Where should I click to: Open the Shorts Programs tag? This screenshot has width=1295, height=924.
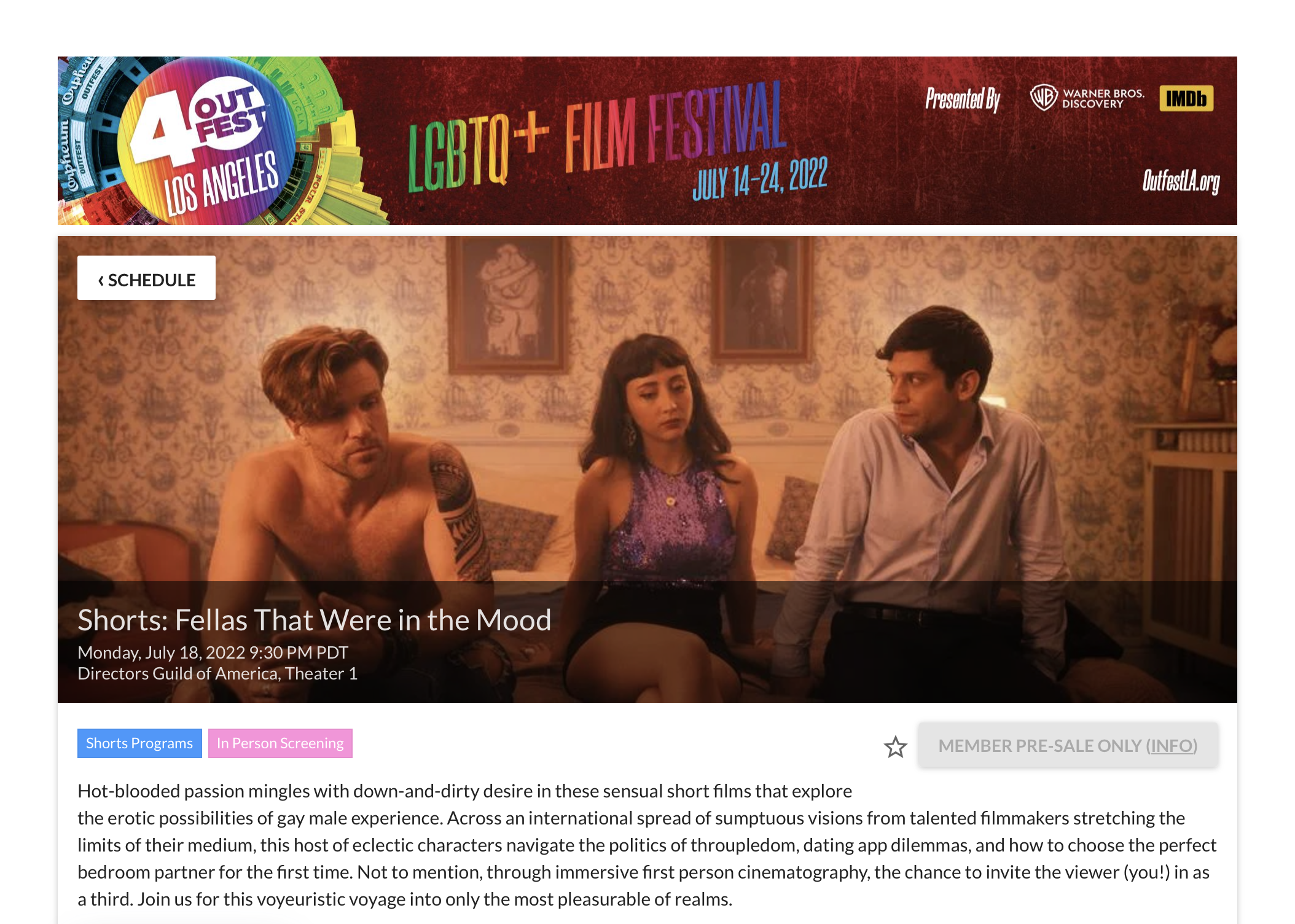point(139,743)
